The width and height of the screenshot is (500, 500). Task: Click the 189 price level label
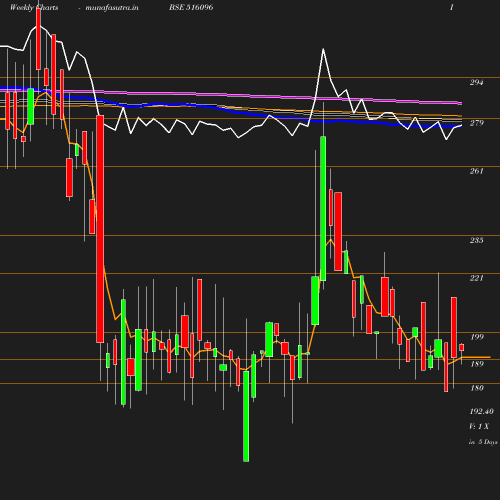tap(477, 364)
